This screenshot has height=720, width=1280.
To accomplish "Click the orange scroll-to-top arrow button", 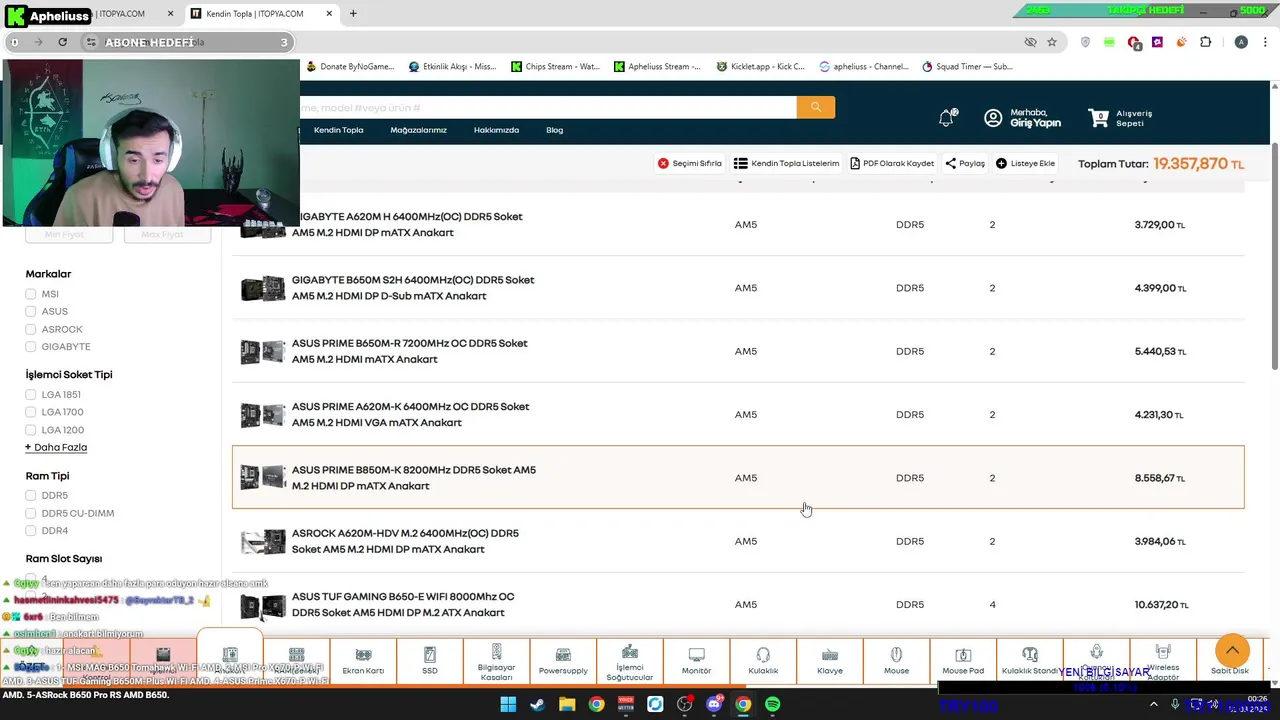I will coord(1232,651).
